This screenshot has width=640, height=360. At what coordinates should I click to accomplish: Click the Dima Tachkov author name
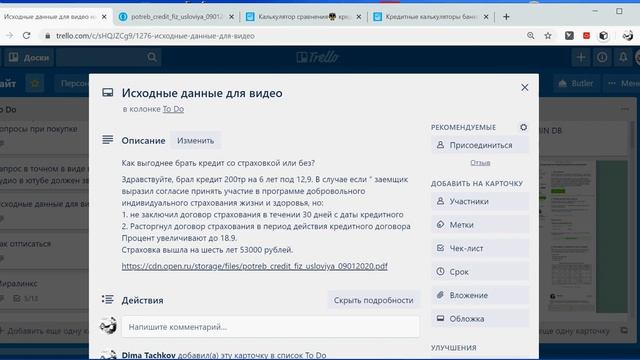(x=148, y=355)
